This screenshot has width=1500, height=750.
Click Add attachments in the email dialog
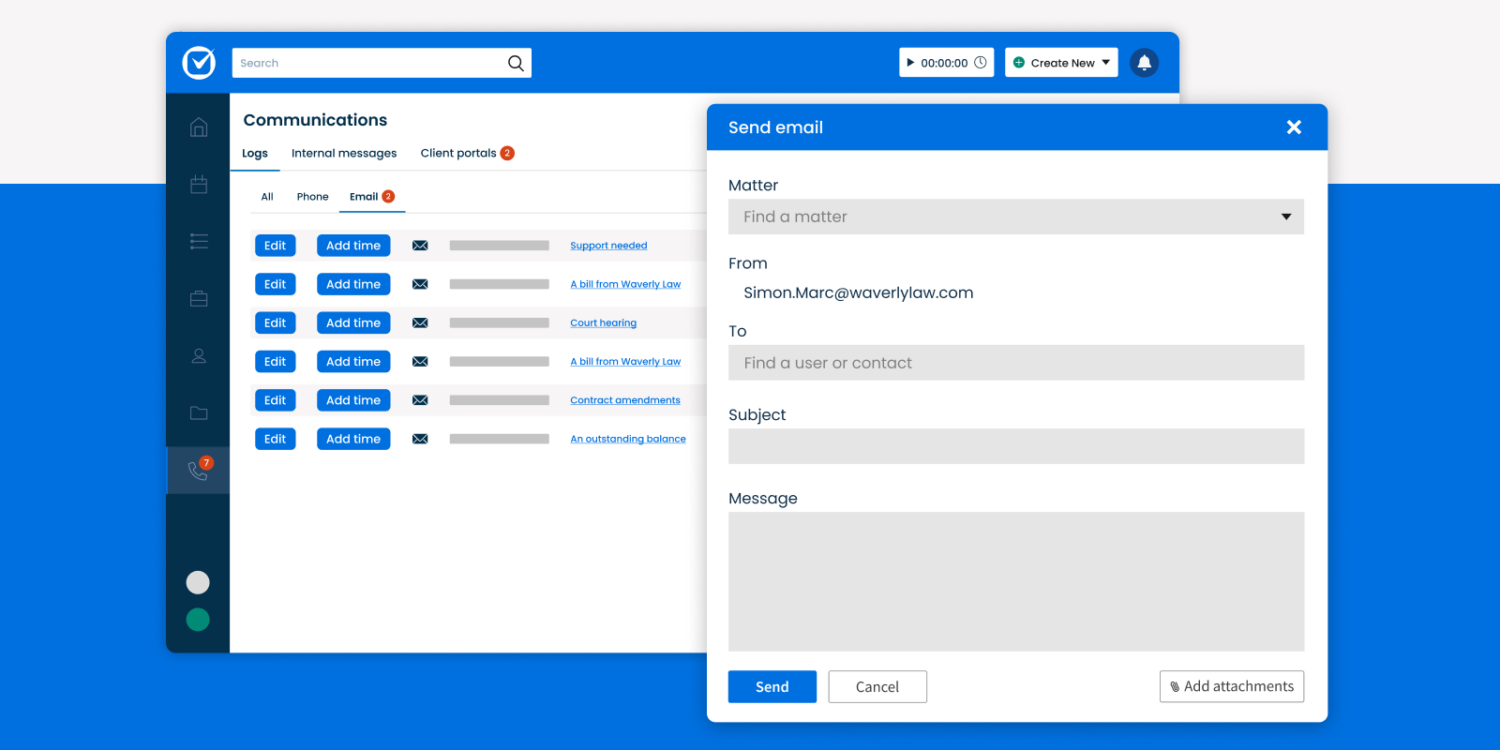[1231, 686]
